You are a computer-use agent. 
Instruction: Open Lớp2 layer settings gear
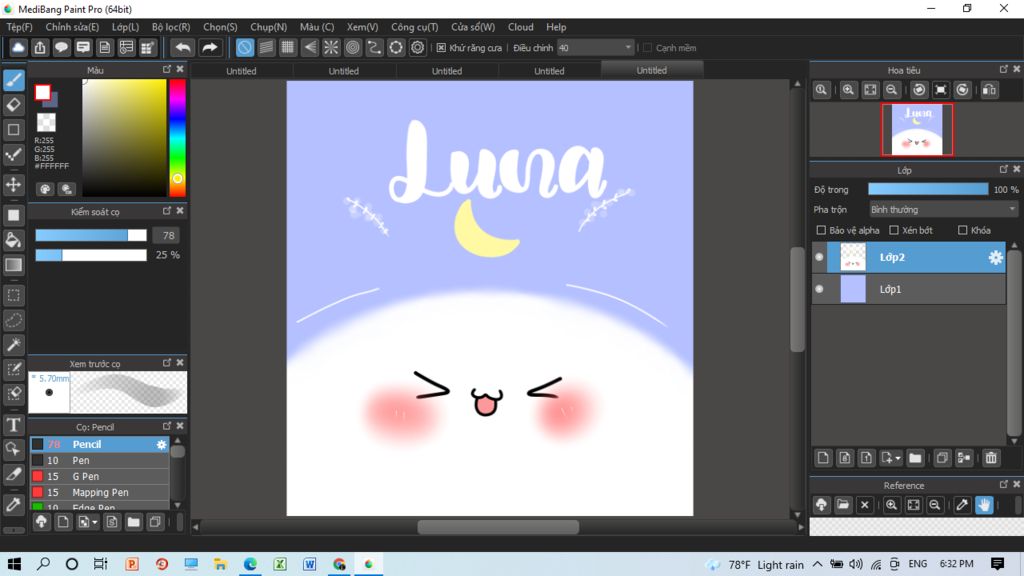995,257
